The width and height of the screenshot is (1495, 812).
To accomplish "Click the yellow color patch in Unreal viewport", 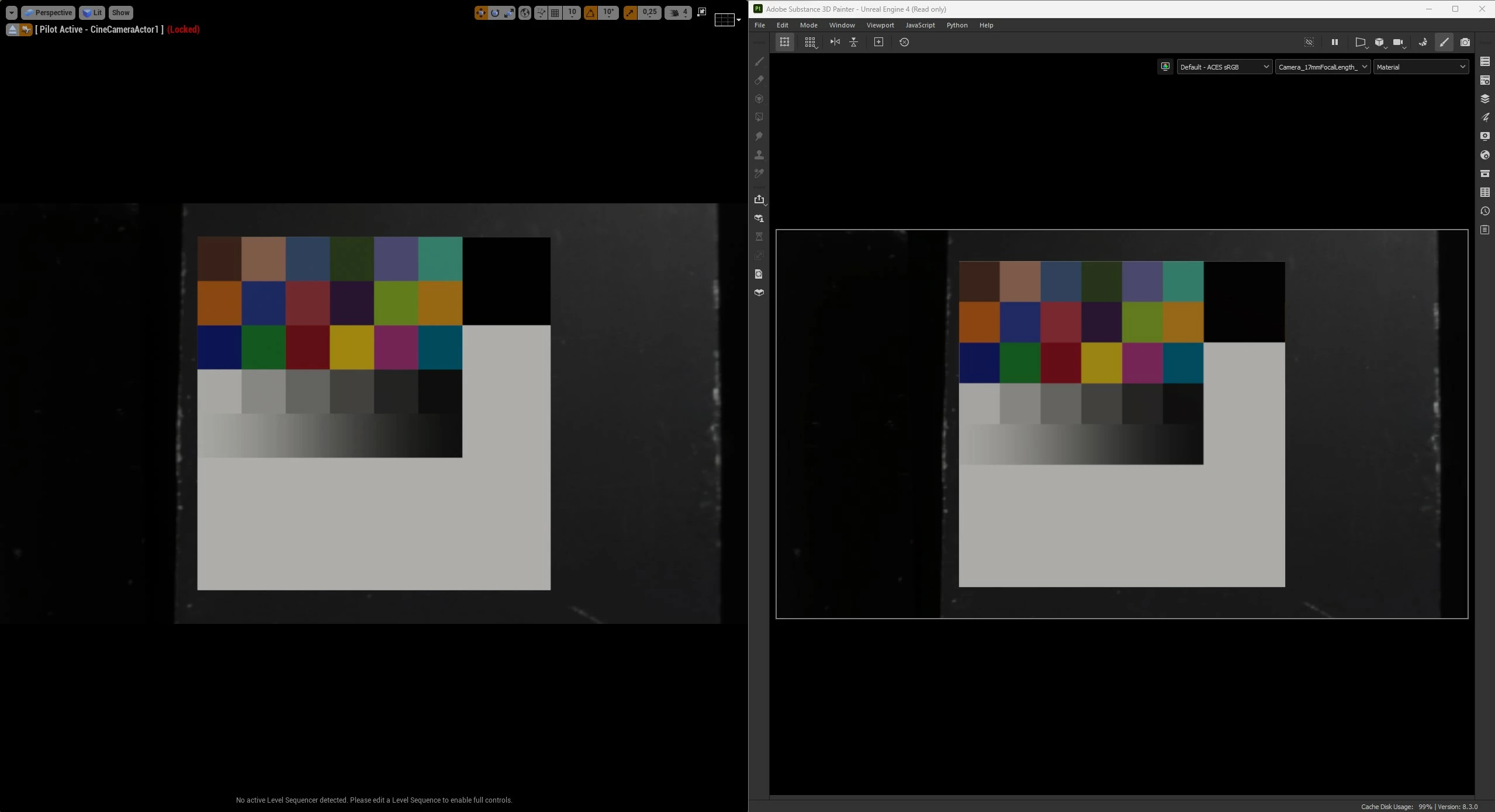I will (x=351, y=347).
